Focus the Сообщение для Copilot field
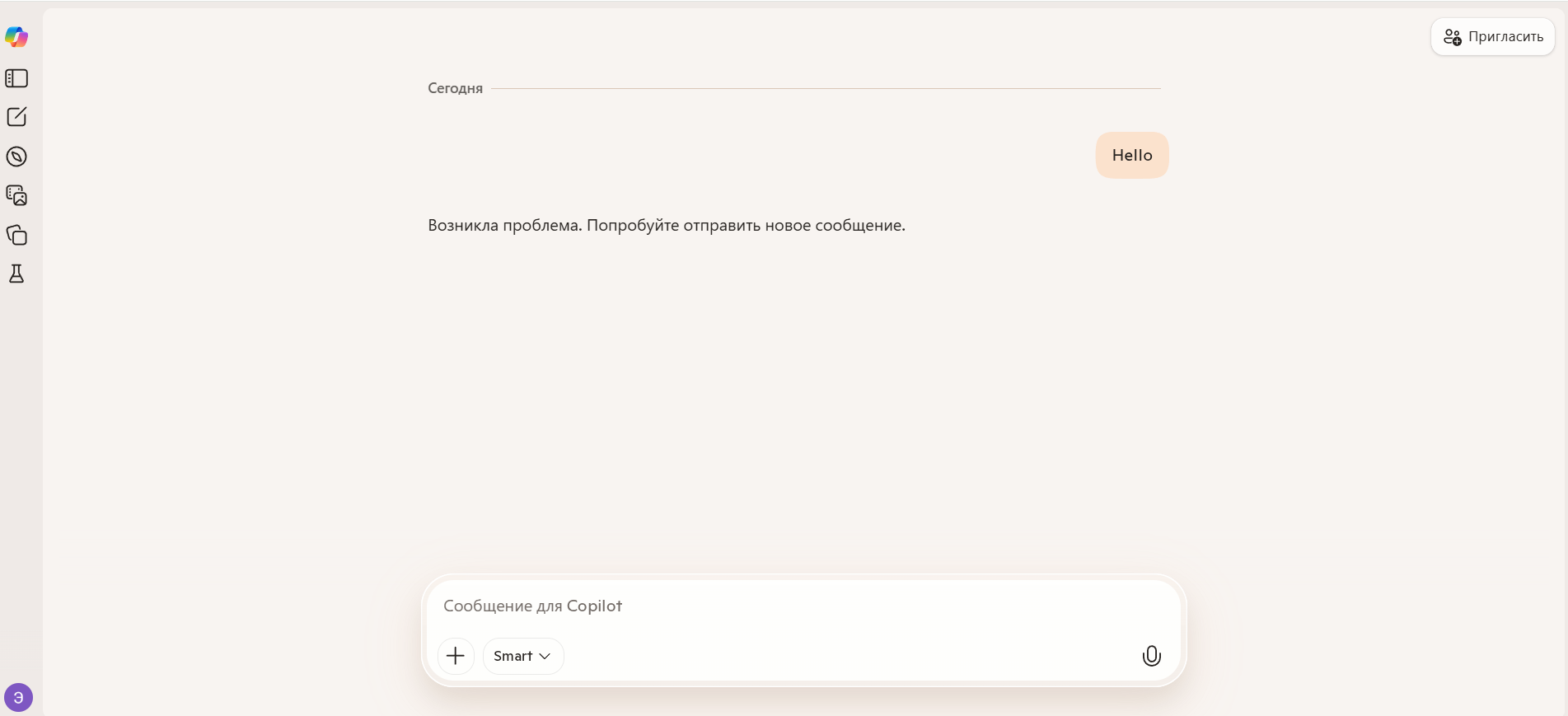Viewport: 1568px width, 716px height. 803,606
